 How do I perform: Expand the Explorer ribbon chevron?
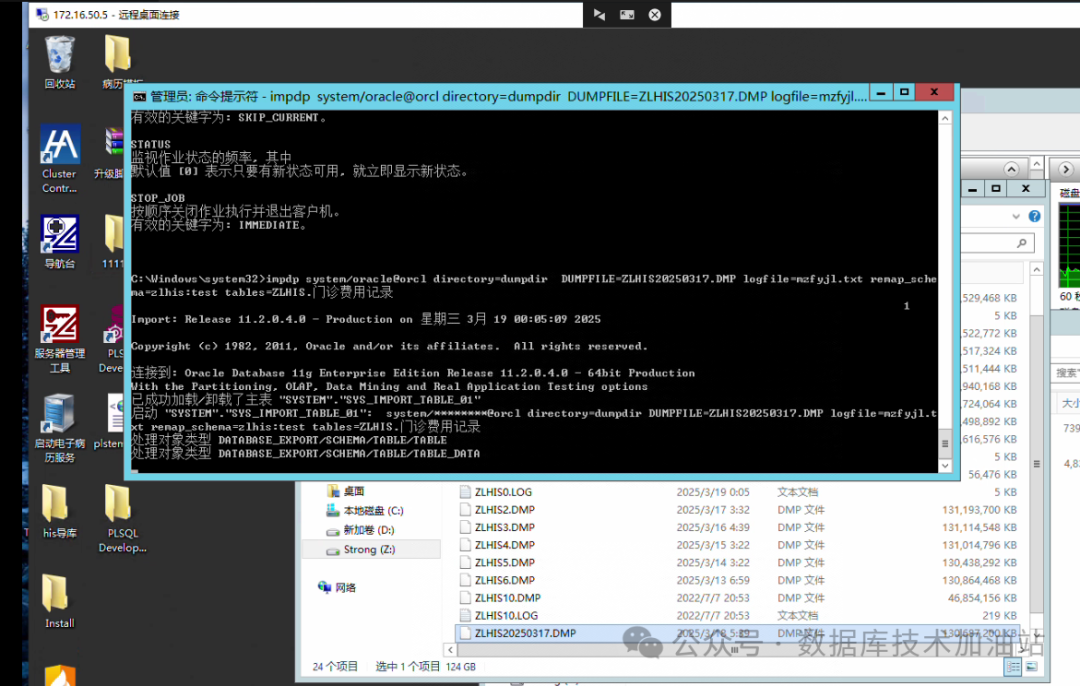click(x=1016, y=216)
